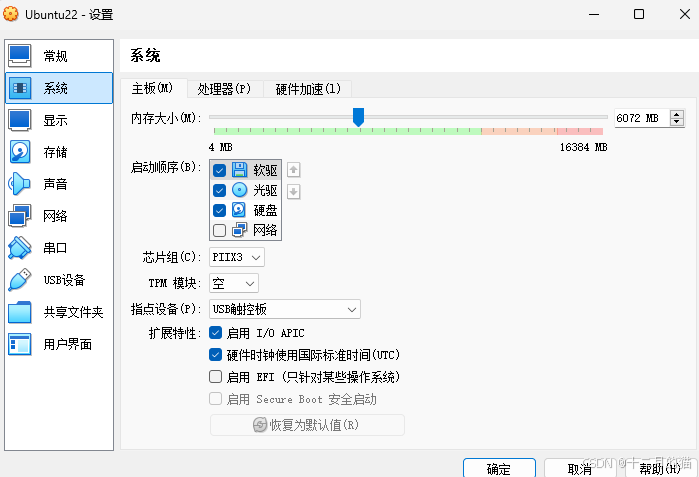Click the network icon in boot order list
The width and height of the screenshot is (699, 477).
(239, 230)
